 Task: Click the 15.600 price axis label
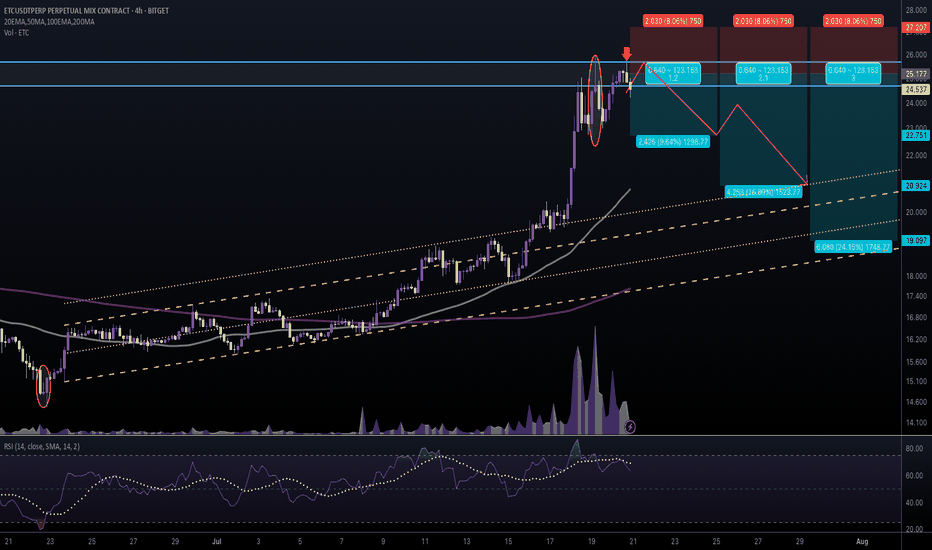coord(916,362)
